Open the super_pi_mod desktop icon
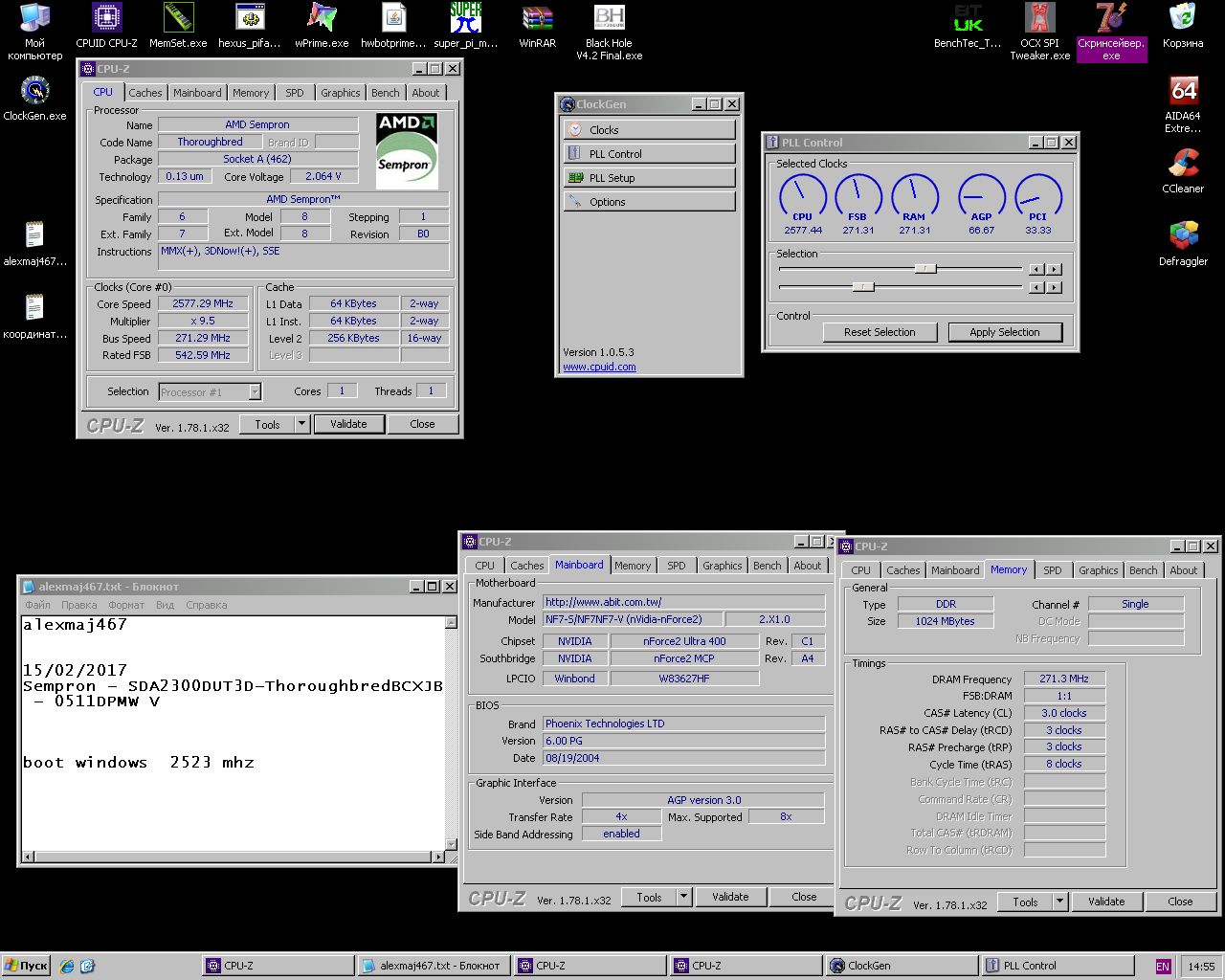1225x980 pixels. (x=465, y=26)
